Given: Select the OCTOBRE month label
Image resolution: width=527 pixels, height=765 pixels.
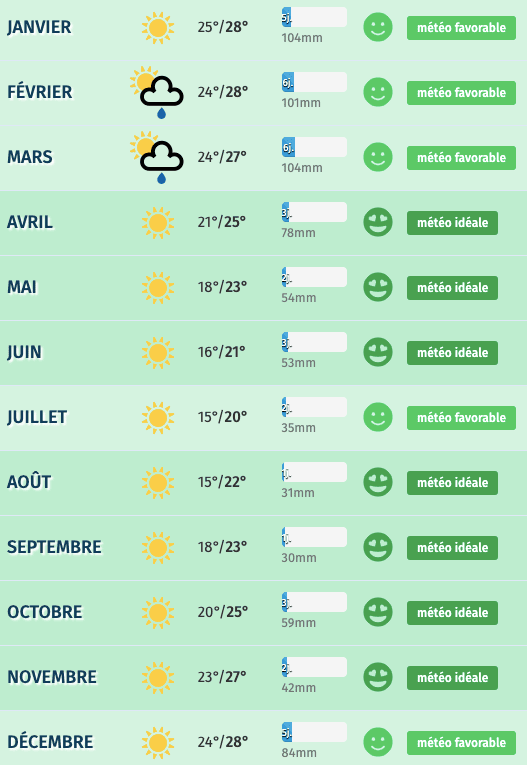Looking at the screenshot, I should (x=45, y=612).
